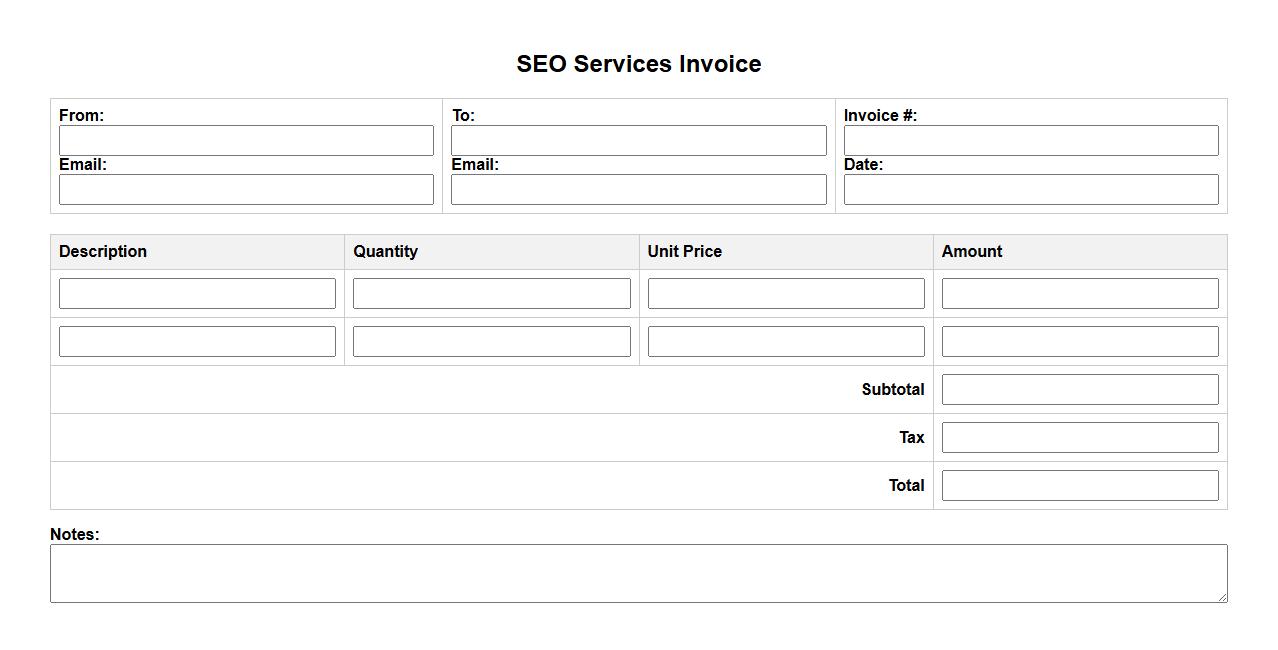
Task: Select the Invoice # input field
Action: [x=1030, y=140]
